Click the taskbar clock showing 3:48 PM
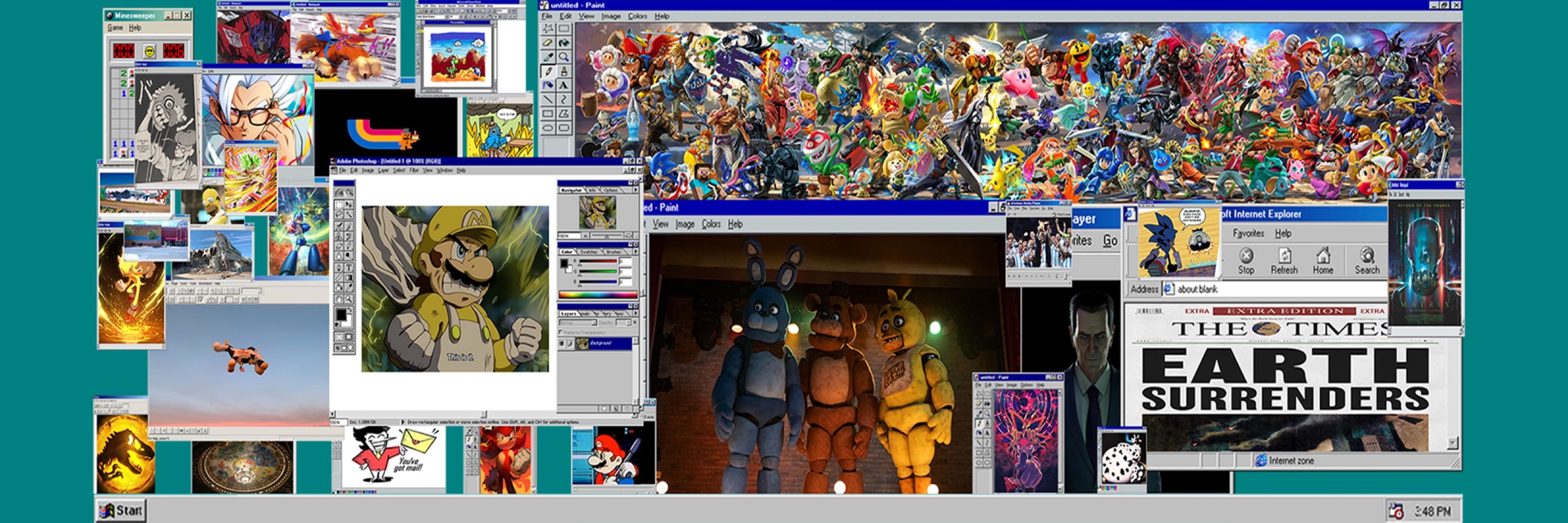1568x523 pixels. coord(1433,511)
